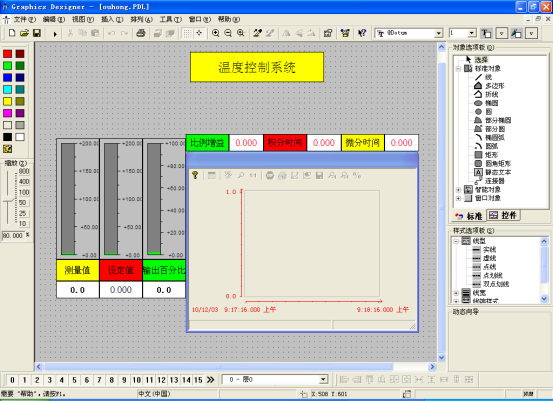Viewport: 553px width, 401px height.
Task: Switch to the 控件 tab
Action: coord(503,215)
